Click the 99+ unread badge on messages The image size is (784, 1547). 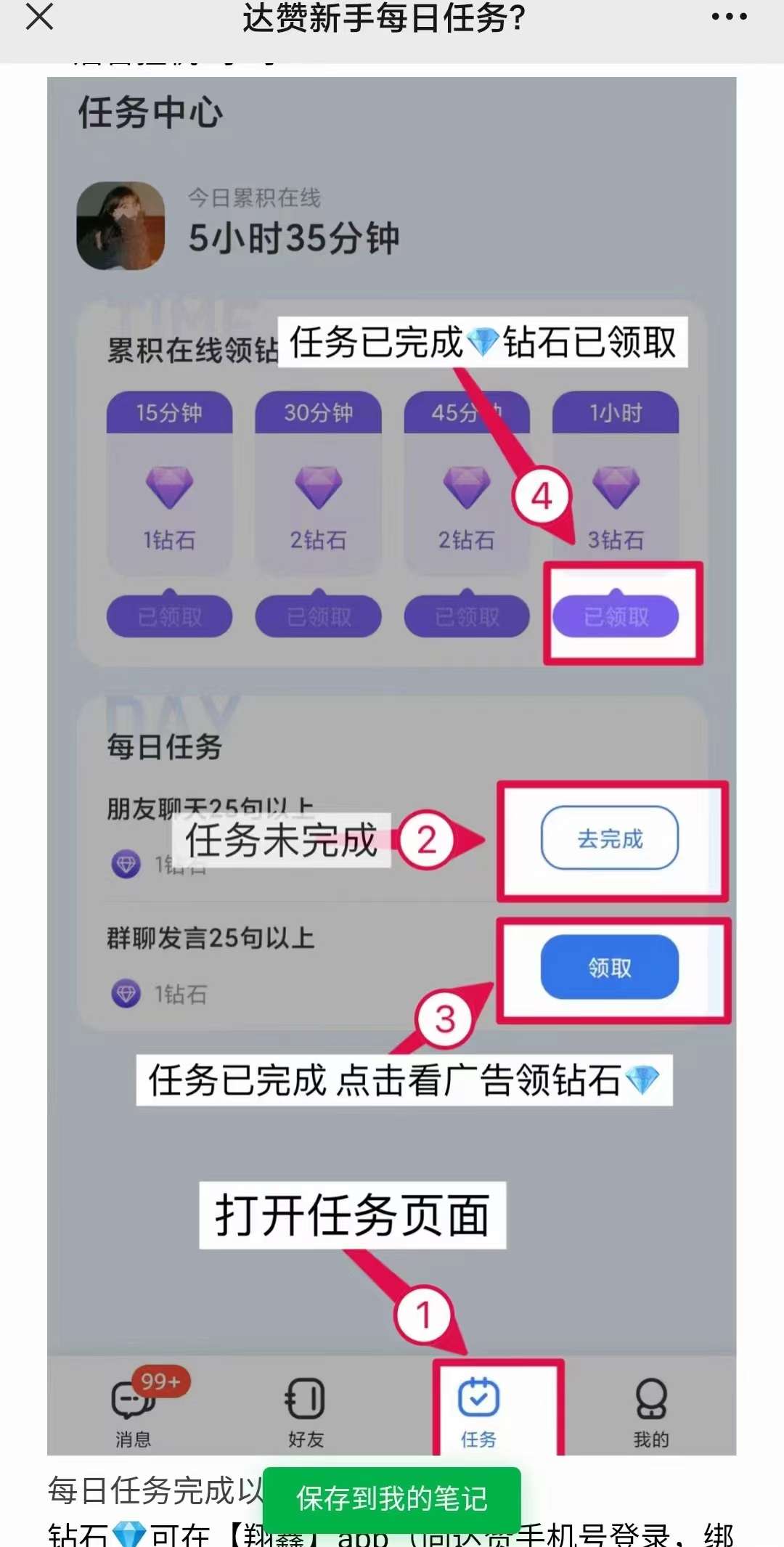click(x=161, y=1381)
